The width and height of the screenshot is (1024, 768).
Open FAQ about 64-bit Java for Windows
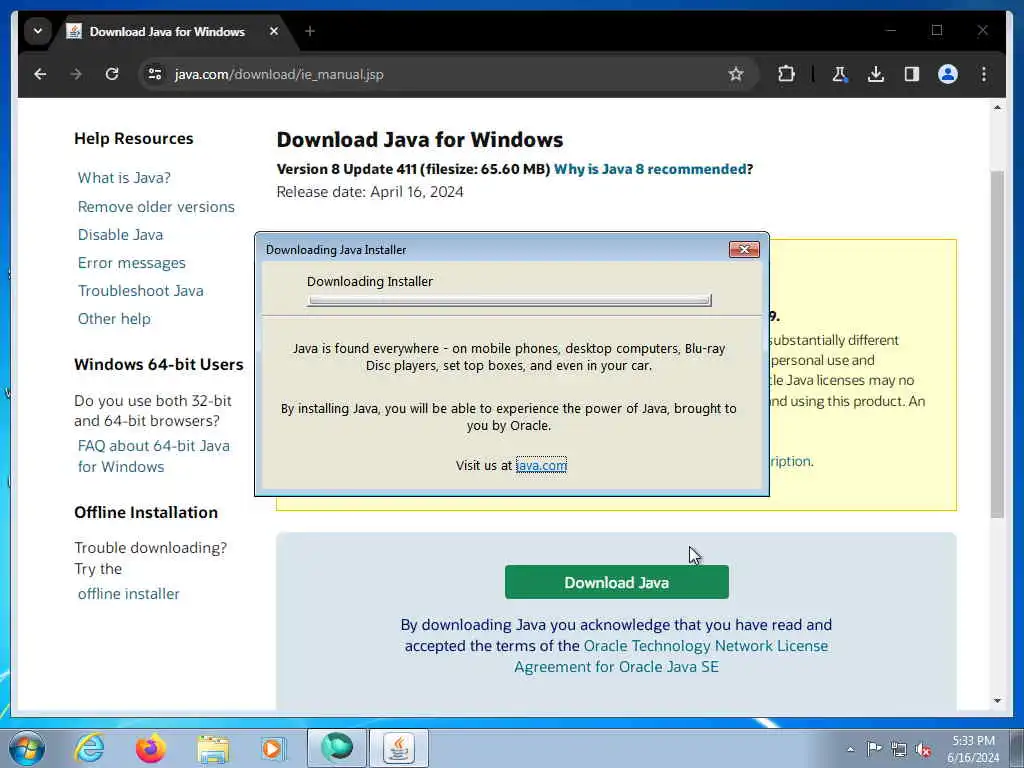click(153, 456)
